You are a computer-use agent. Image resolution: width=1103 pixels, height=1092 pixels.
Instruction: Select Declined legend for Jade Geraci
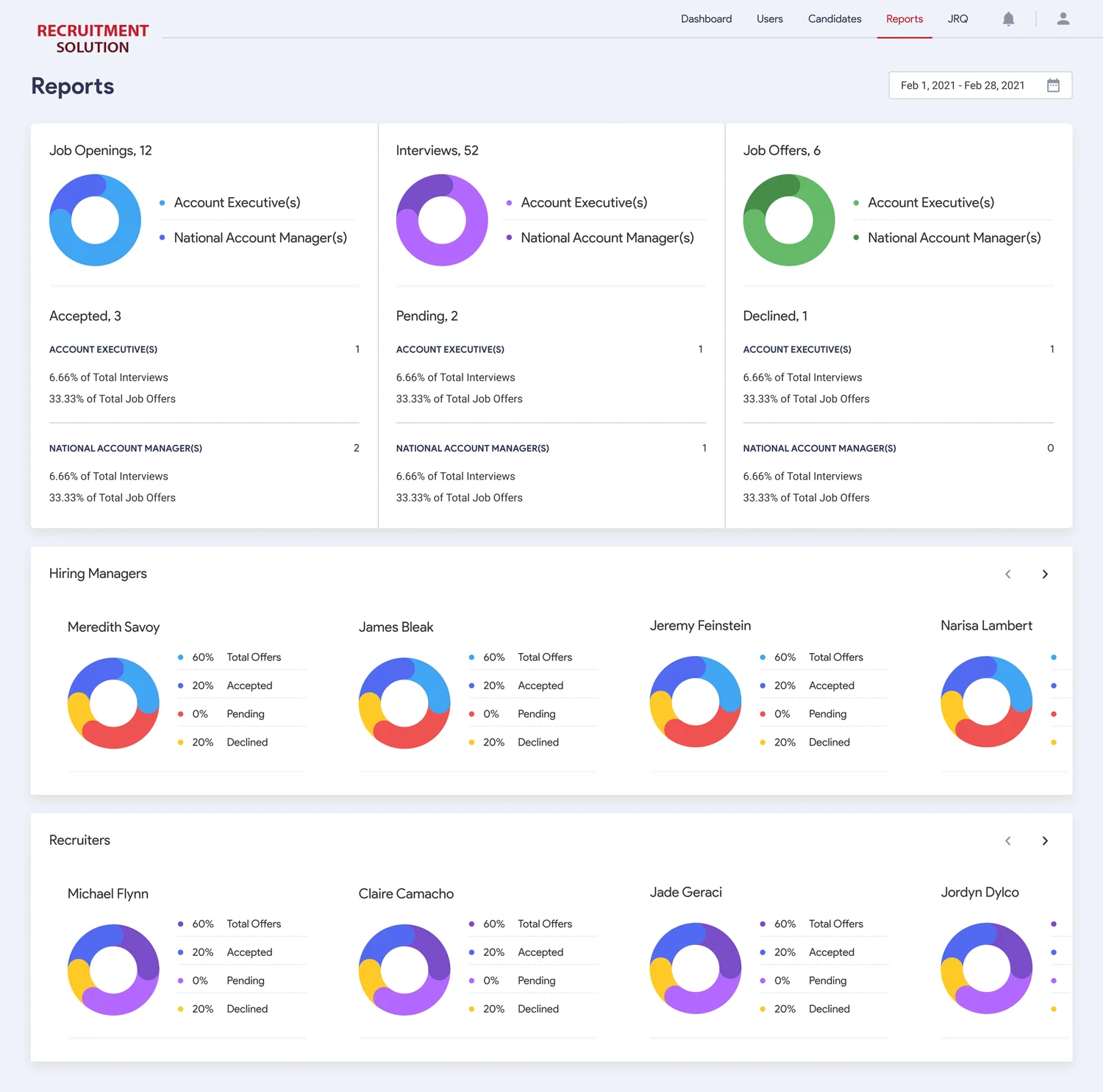pyautogui.click(x=804, y=1010)
